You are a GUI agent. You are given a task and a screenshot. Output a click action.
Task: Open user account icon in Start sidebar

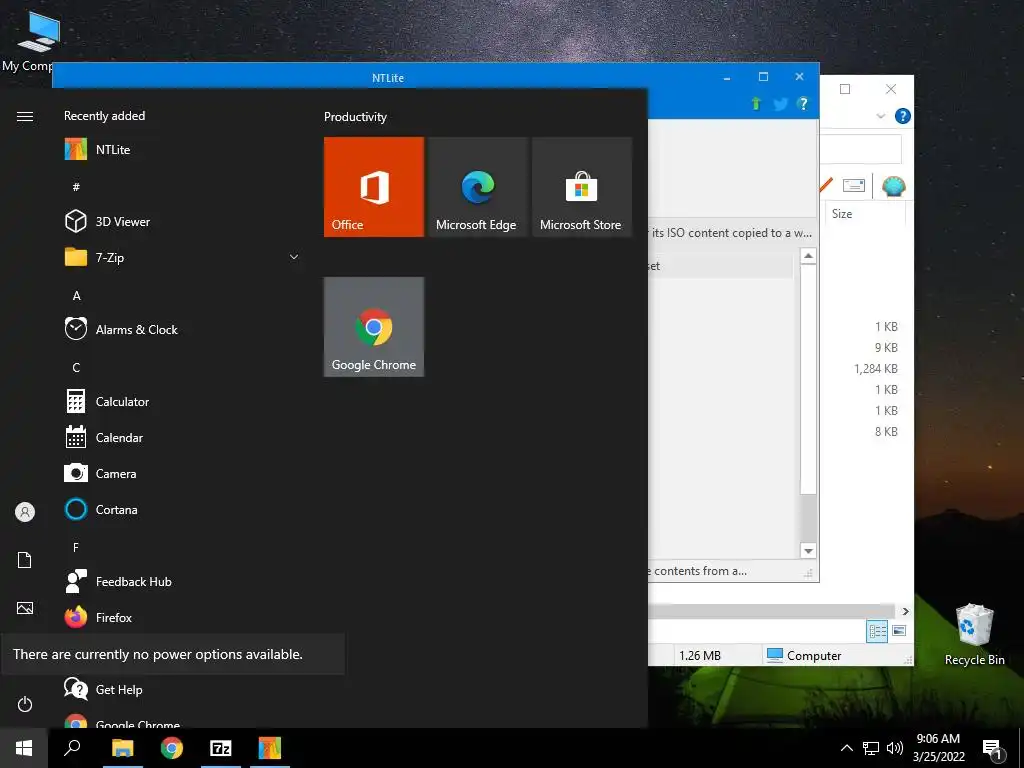(25, 512)
